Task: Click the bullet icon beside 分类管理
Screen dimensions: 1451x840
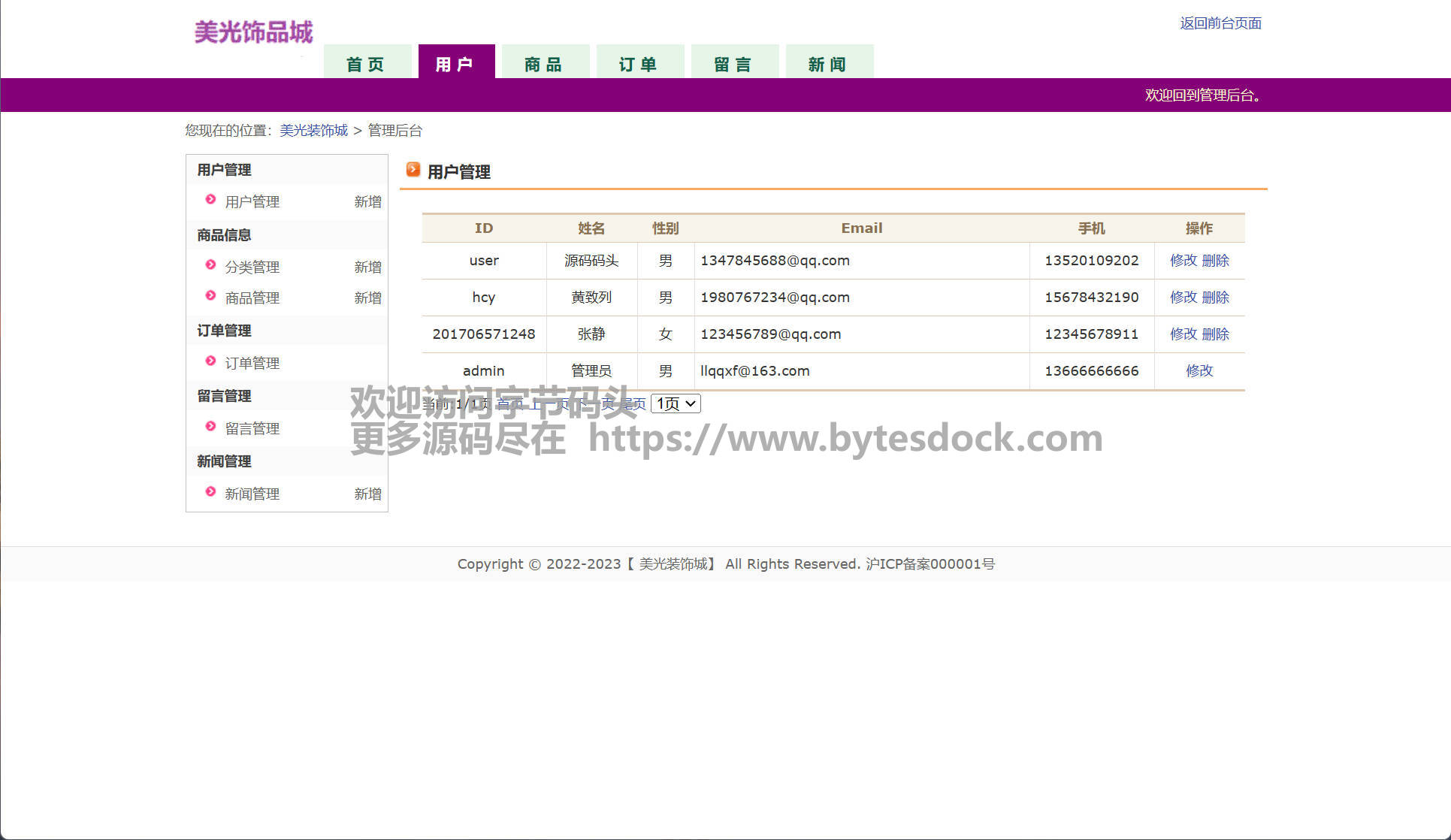Action: (x=210, y=265)
